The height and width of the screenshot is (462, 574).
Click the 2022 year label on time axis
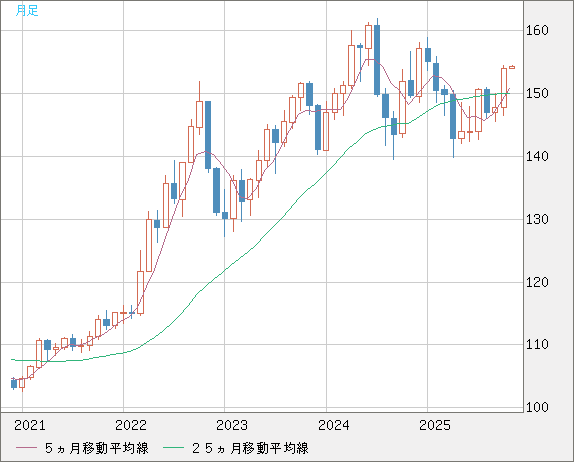coord(131,425)
